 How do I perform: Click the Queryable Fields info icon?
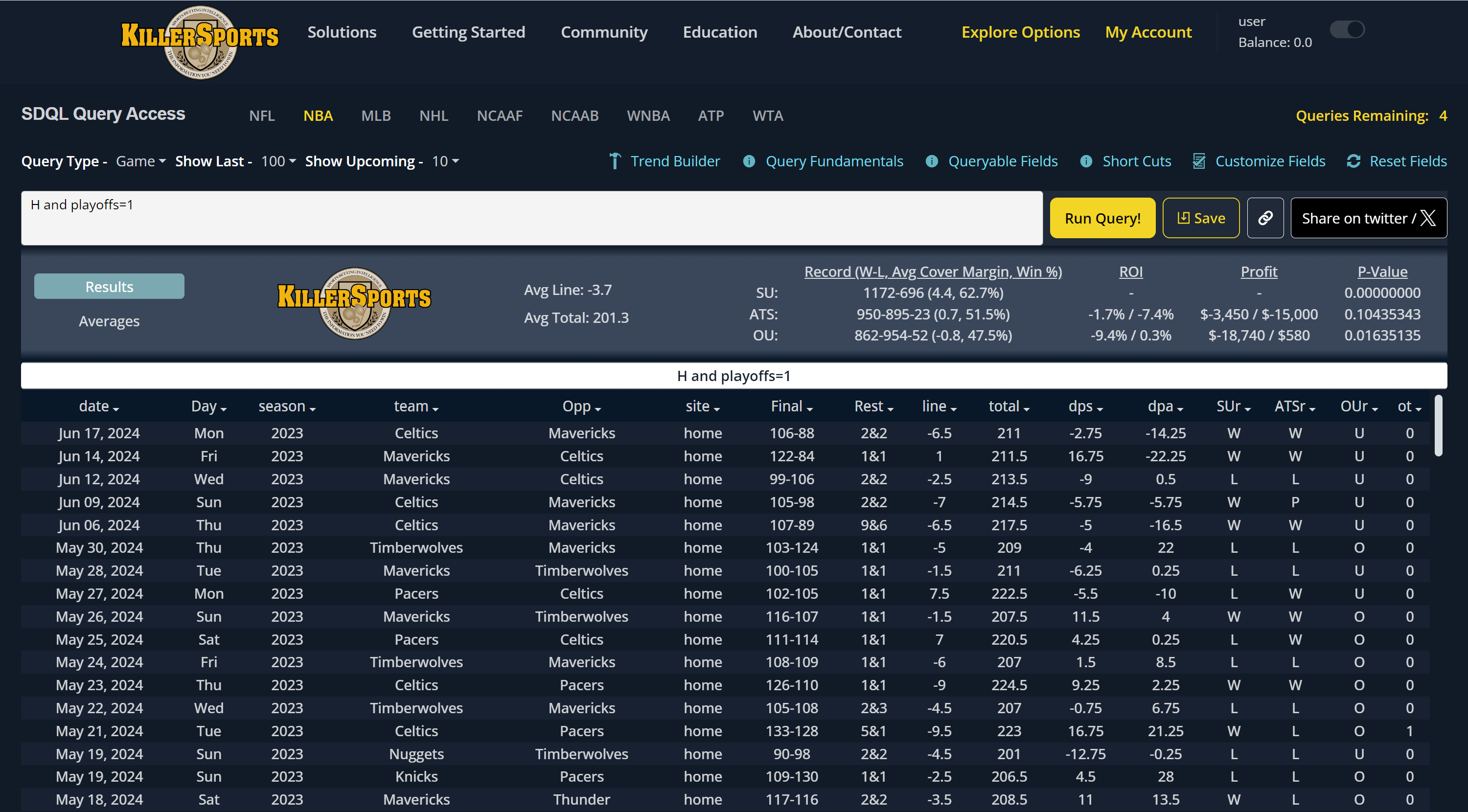point(932,161)
